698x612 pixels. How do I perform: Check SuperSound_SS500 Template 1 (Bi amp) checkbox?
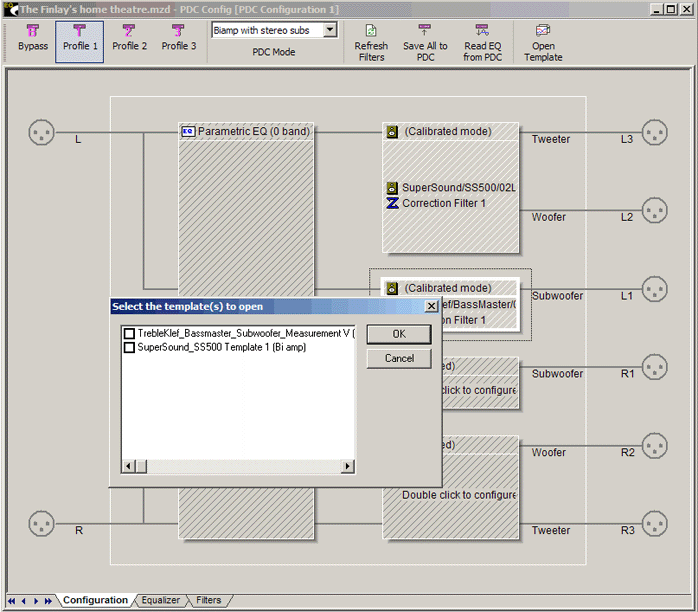click(x=129, y=347)
